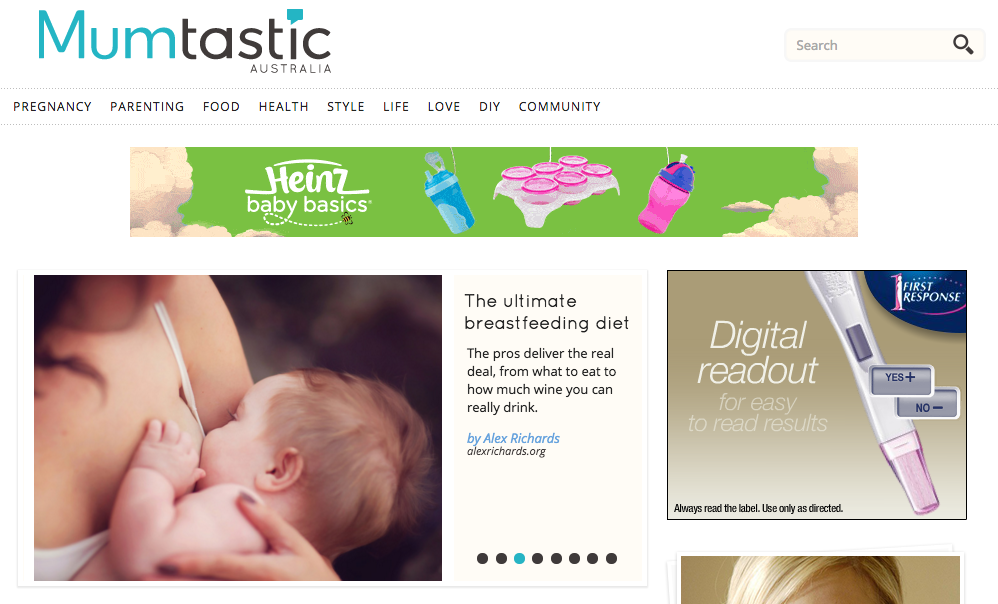Image resolution: width=998 pixels, height=604 pixels.
Task: Jump to the fourth carousel slide dot
Action: 537,558
